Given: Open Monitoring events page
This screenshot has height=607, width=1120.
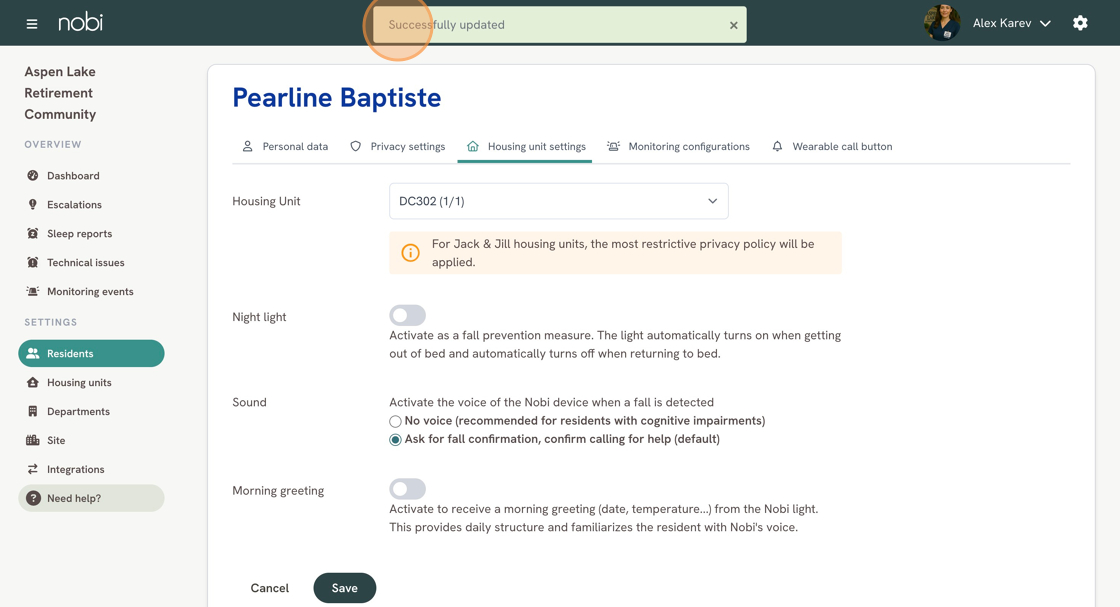Looking at the screenshot, I should point(91,291).
